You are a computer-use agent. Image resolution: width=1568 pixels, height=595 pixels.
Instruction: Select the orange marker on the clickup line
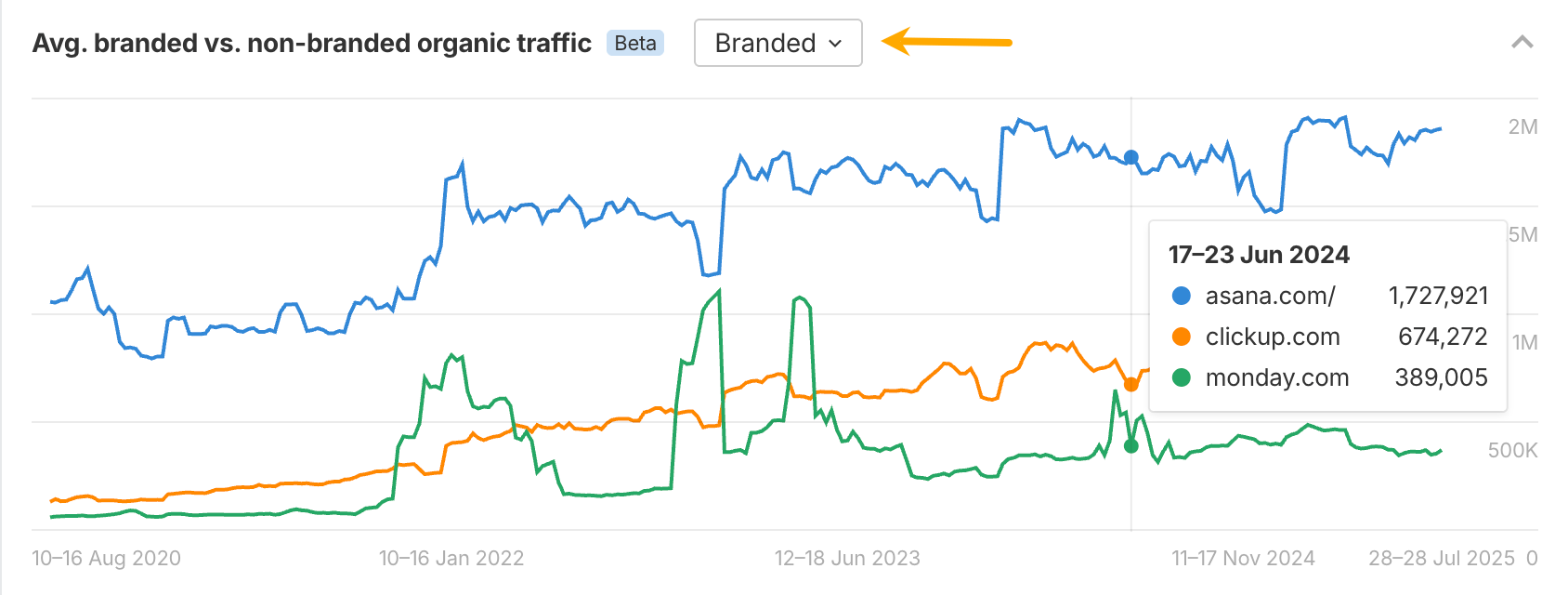pos(1130,384)
